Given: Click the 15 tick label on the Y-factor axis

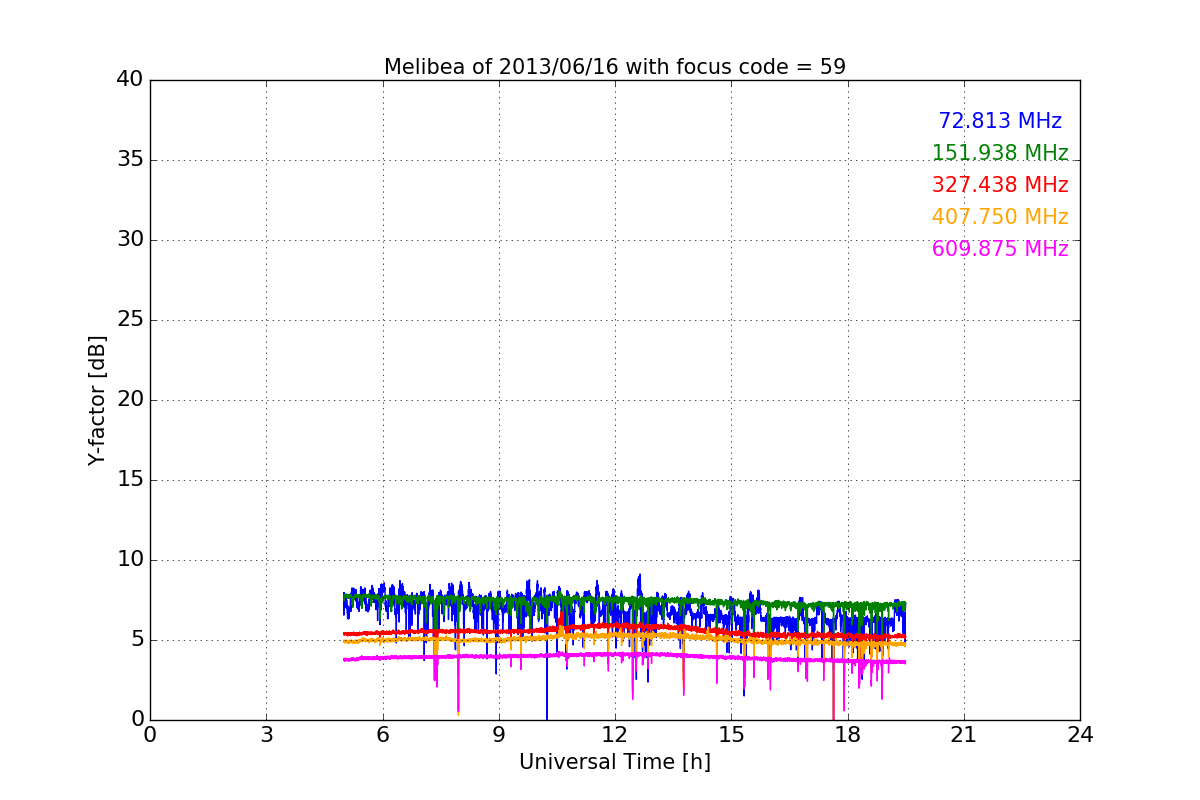Looking at the screenshot, I should click(x=129, y=480).
